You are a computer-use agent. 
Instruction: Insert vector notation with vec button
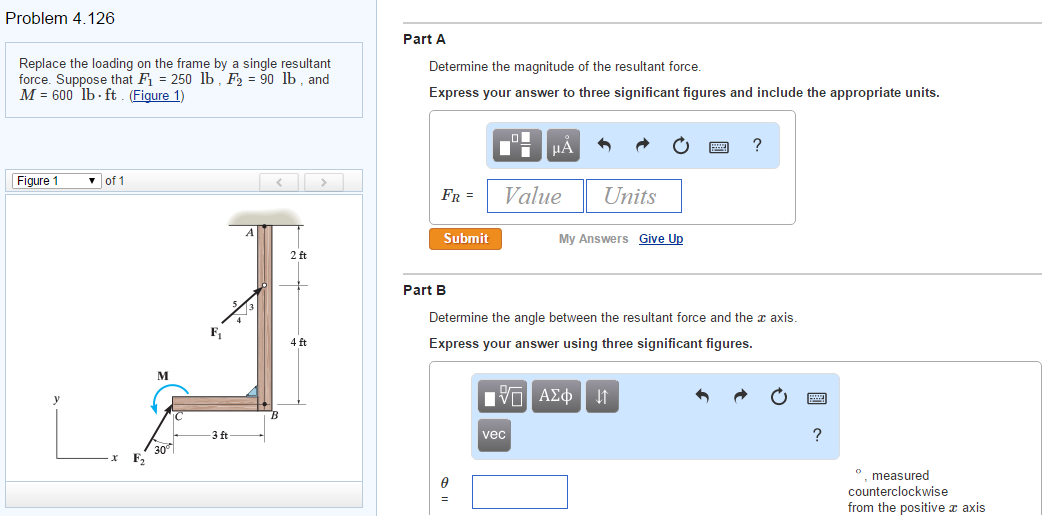tap(494, 435)
